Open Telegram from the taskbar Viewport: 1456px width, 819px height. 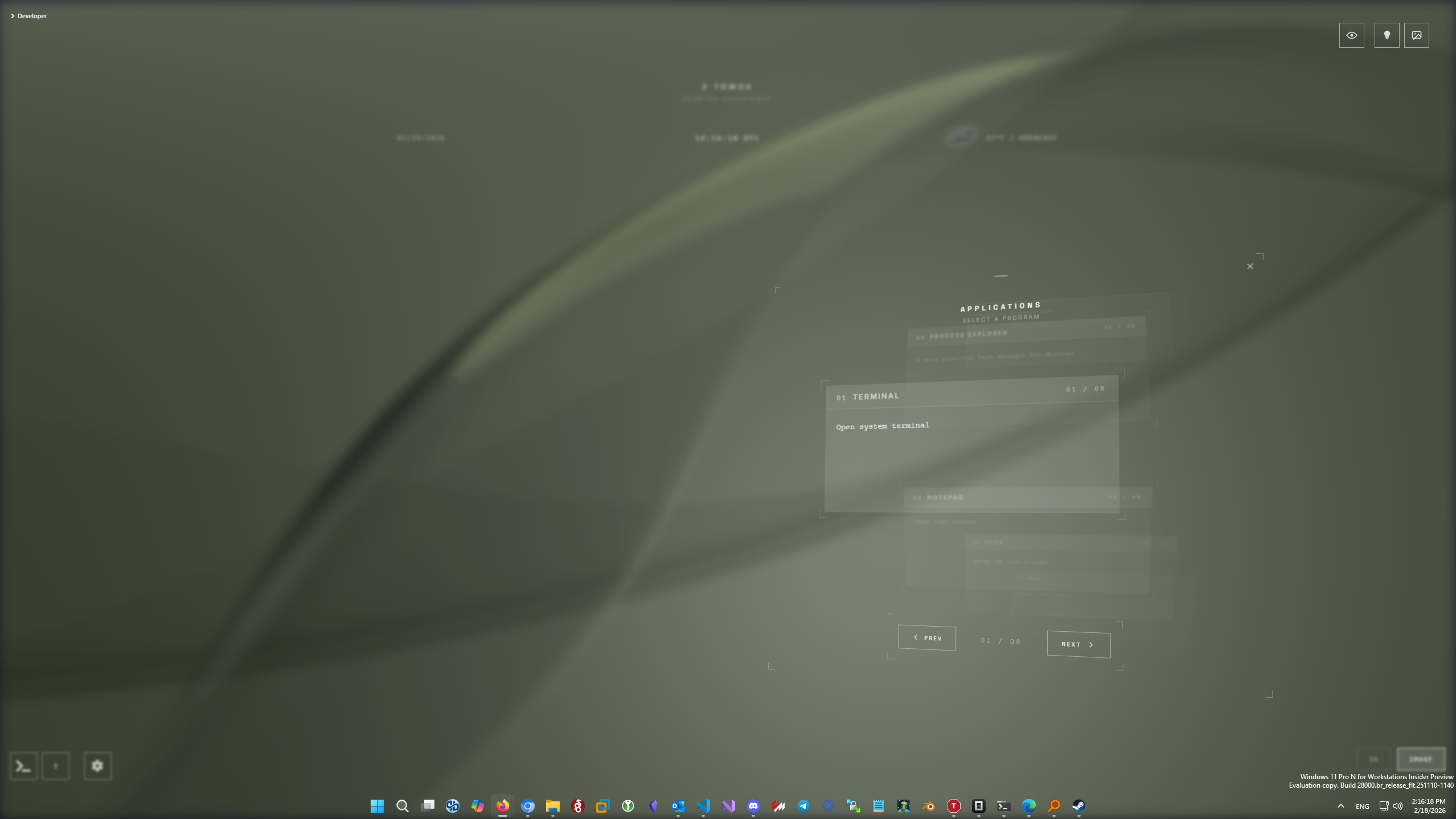click(x=803, y=806)
